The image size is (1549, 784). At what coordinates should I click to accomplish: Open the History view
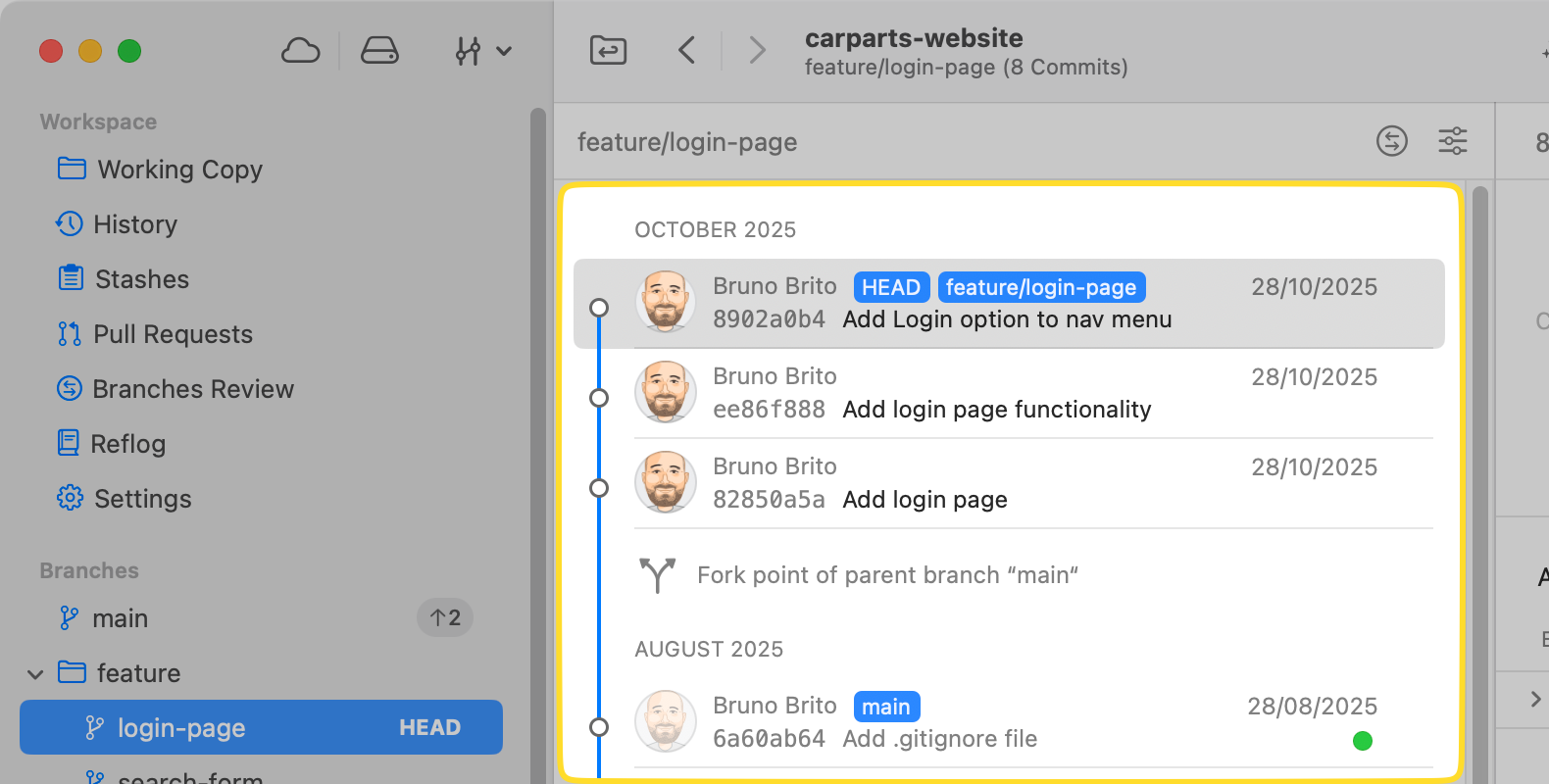(135, 224)
